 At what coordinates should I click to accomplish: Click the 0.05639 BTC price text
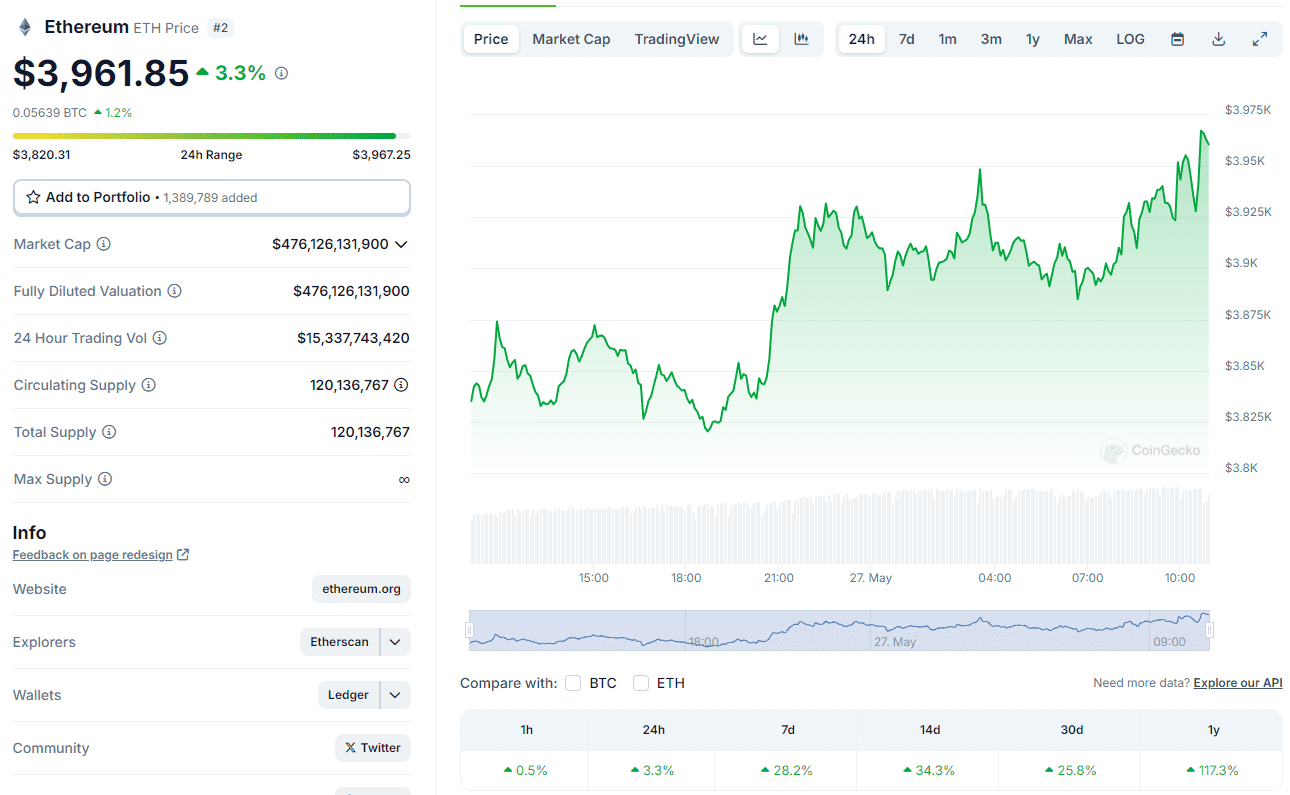50,112
